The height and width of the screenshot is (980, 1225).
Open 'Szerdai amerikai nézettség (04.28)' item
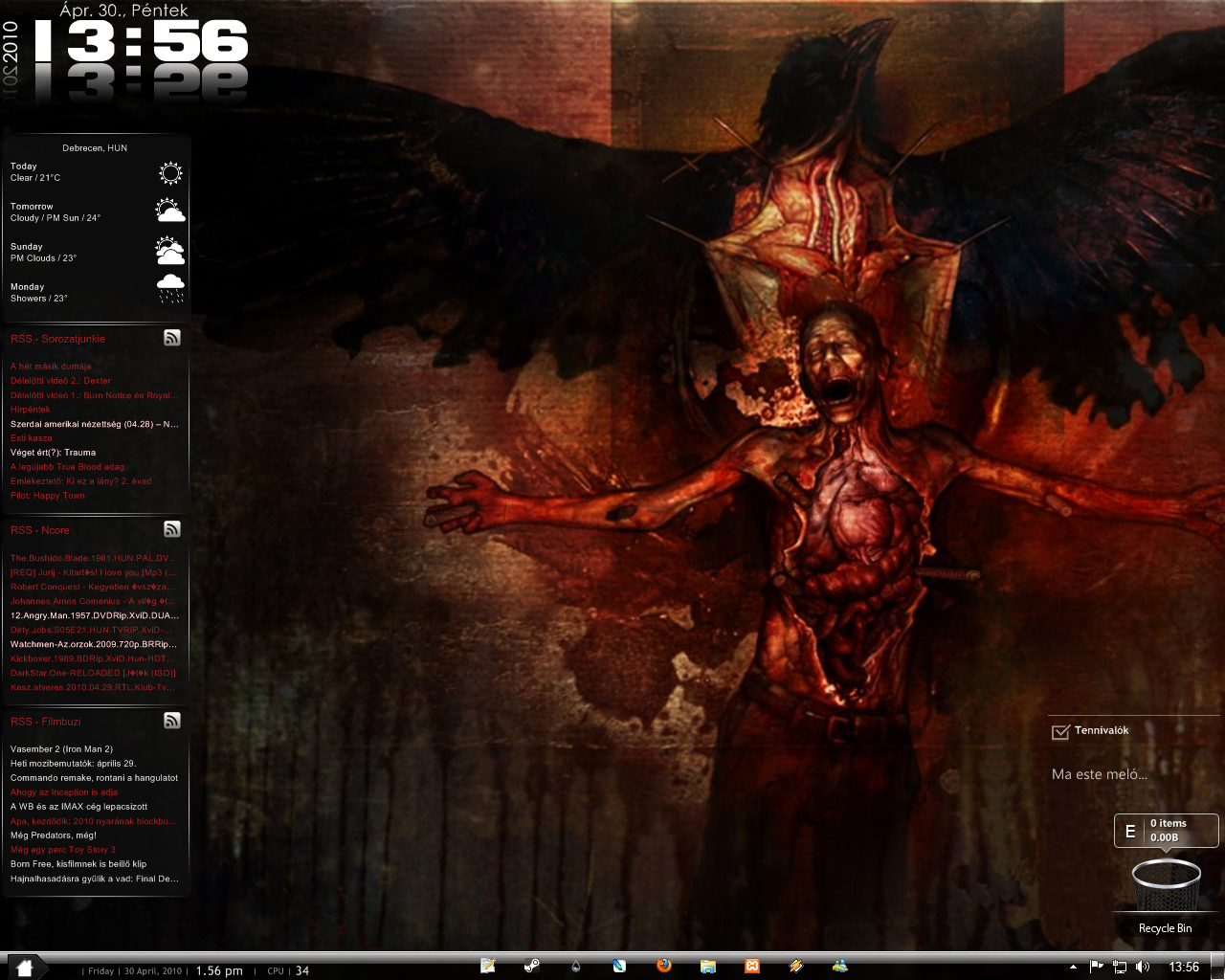[95, 424]
